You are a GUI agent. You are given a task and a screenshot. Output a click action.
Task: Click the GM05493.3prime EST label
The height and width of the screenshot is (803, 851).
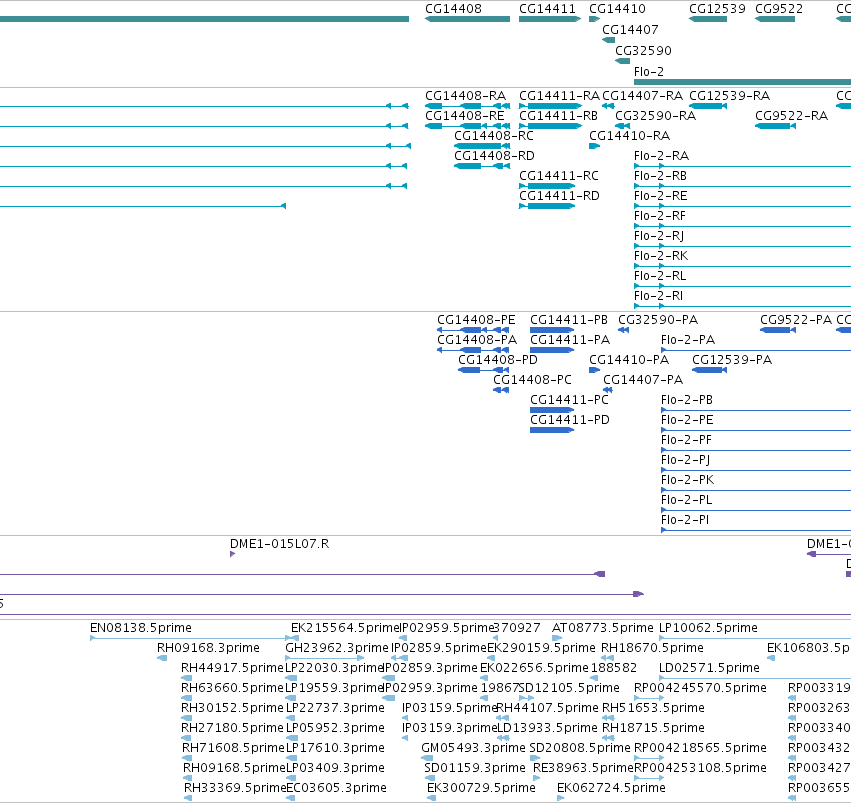(473, 748)
